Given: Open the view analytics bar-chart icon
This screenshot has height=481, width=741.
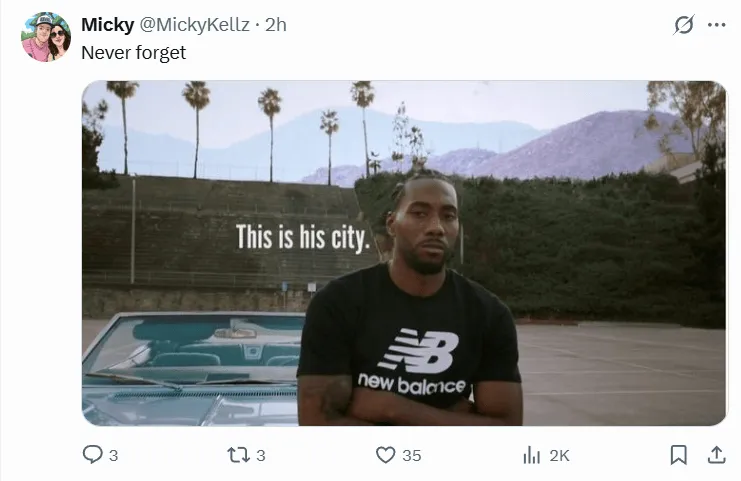Looking at the screenshot, I should (531, 455).
